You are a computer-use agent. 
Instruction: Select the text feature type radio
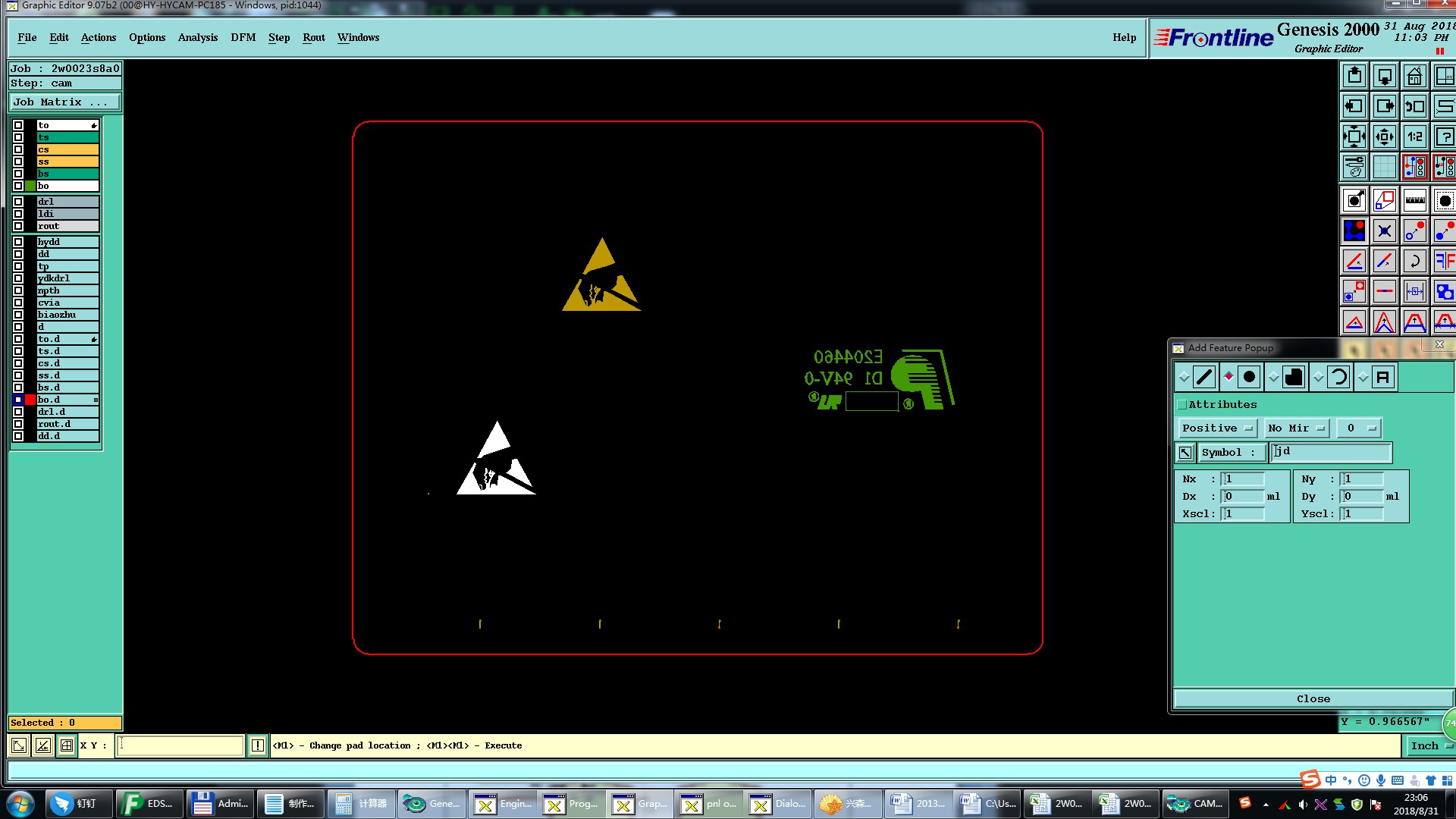click(1363, 377)
